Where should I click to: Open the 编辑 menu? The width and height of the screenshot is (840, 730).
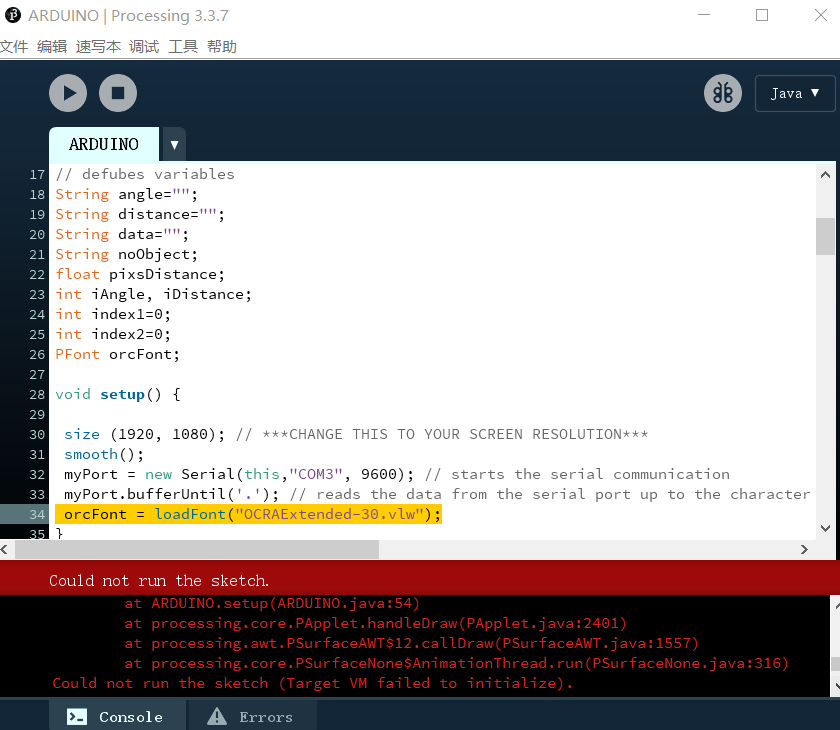[x=52, y=47]
